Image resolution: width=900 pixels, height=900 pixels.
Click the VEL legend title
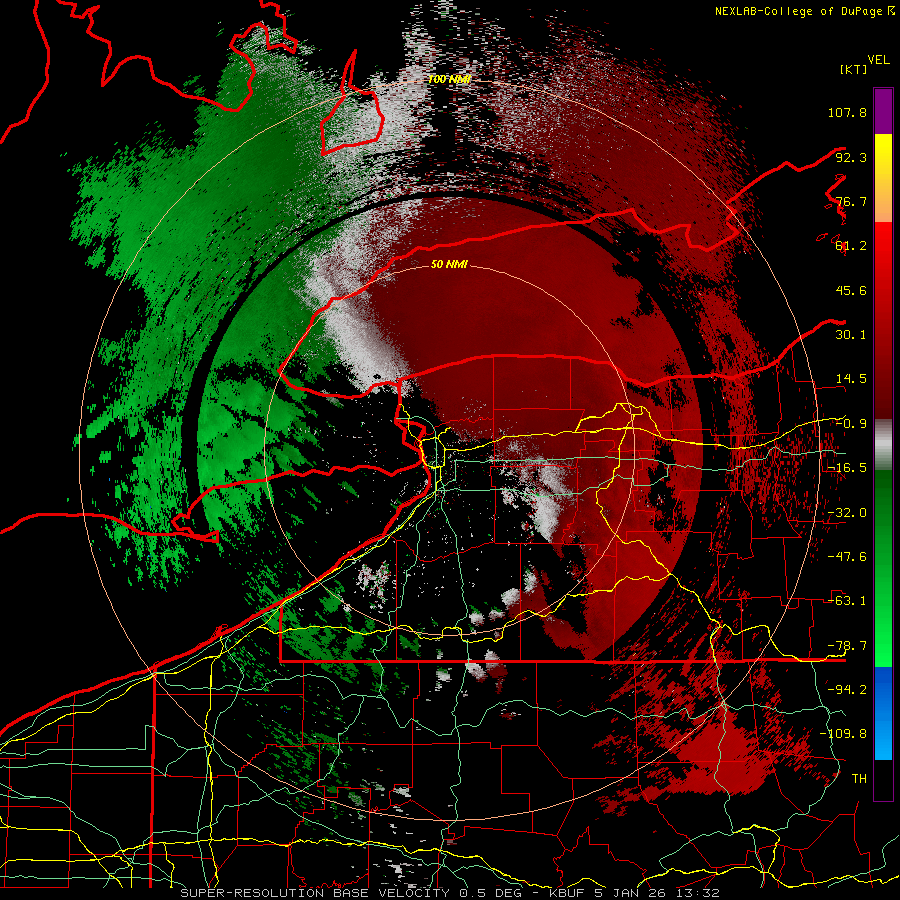point(878,60)
